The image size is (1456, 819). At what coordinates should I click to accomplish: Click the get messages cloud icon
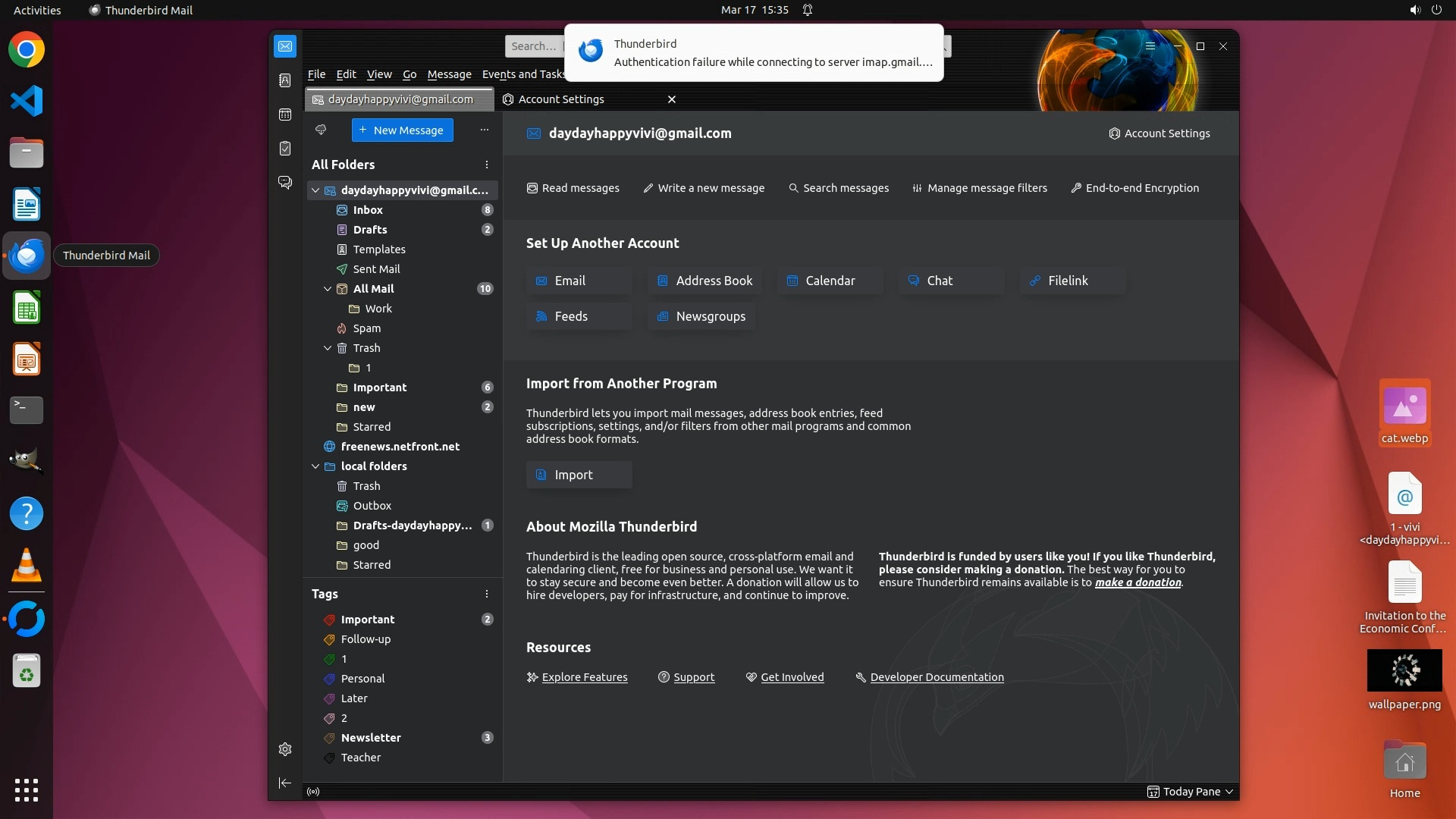pyautogui.click(x=321, y=130)
